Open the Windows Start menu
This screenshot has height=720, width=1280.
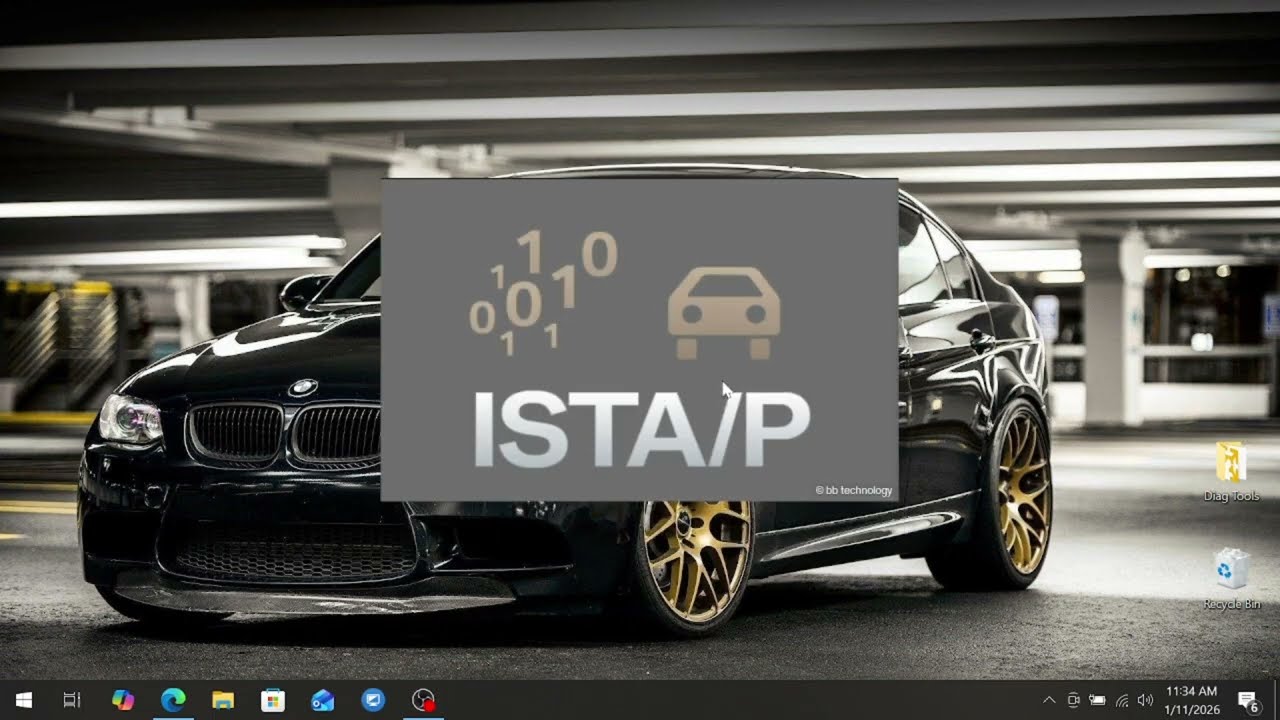point(23,700)
